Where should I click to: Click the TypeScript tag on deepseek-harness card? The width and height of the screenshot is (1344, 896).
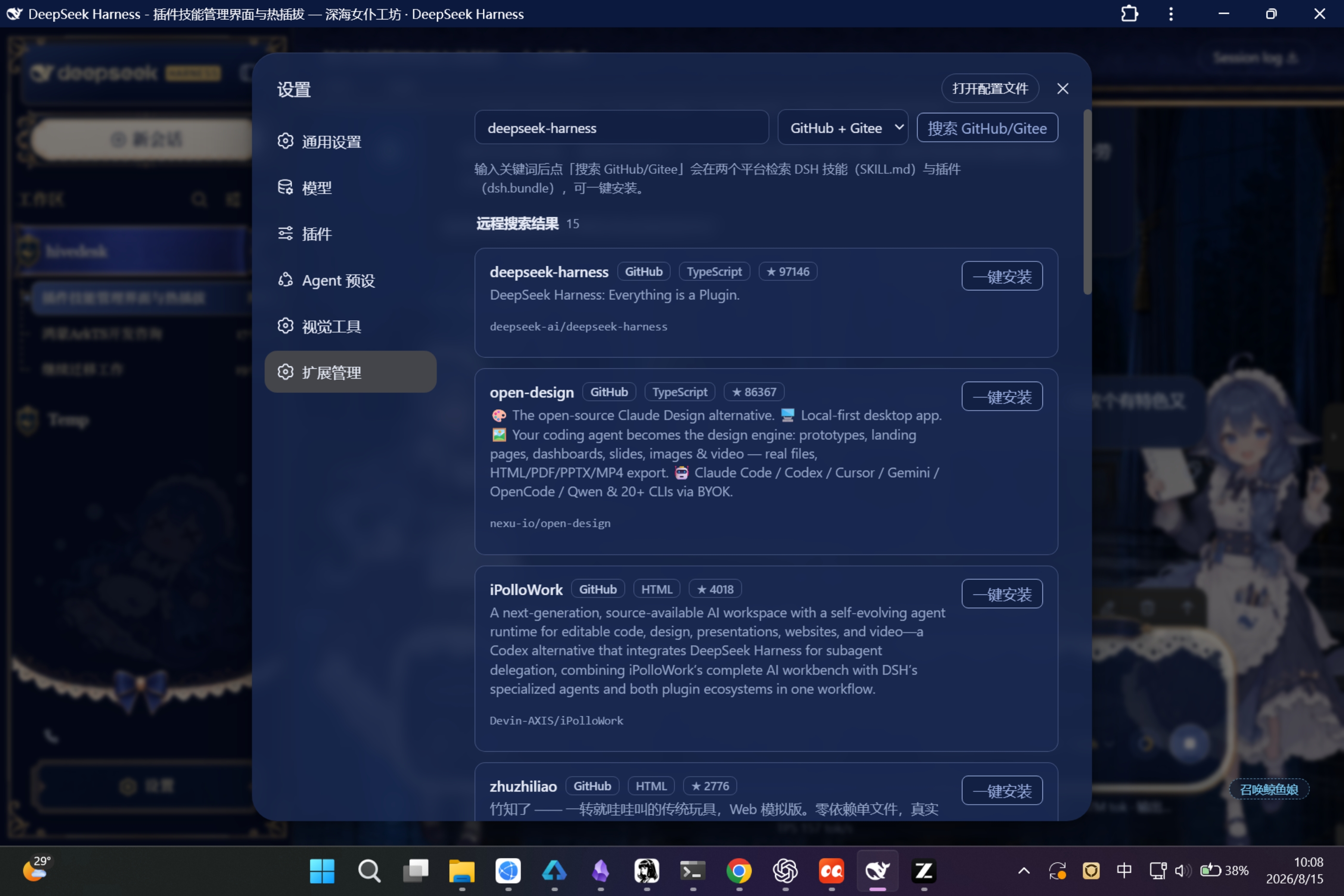pos(714,271)
